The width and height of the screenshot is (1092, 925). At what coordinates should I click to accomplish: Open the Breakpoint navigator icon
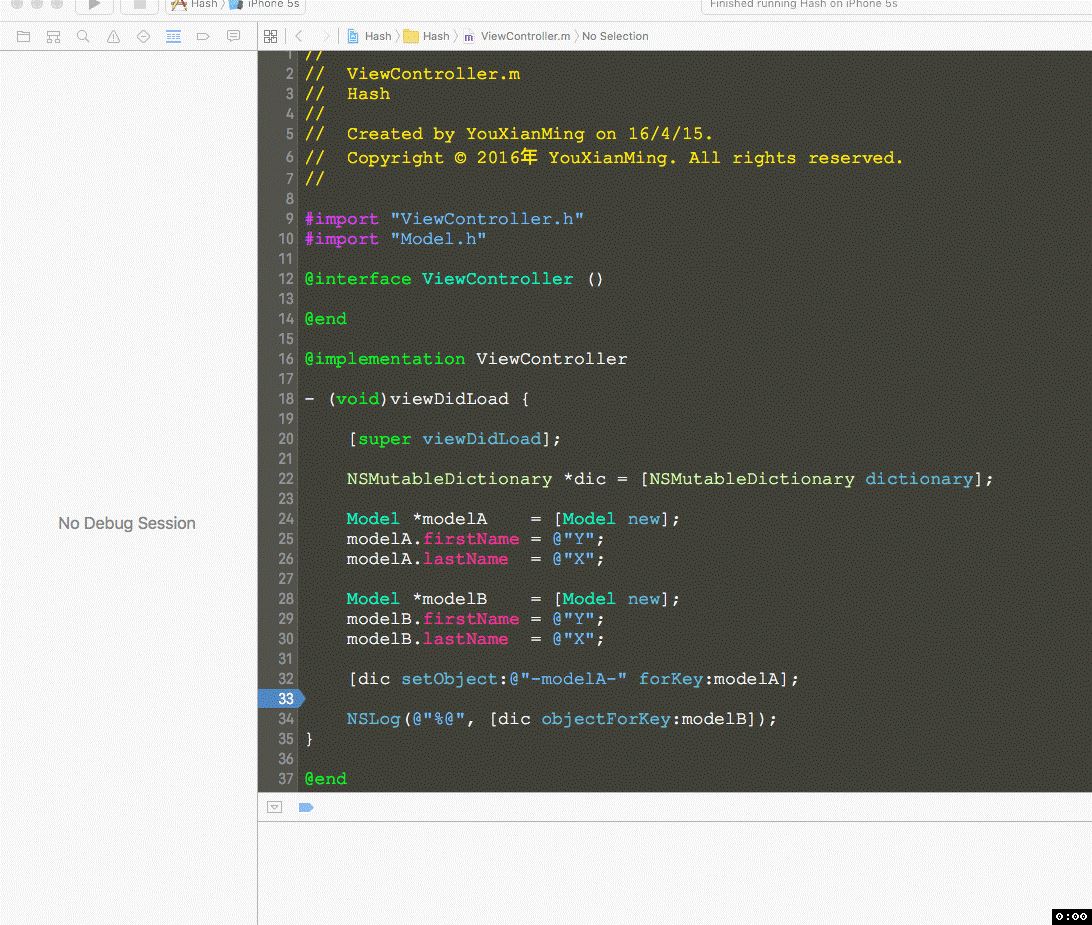pos(203,36)
